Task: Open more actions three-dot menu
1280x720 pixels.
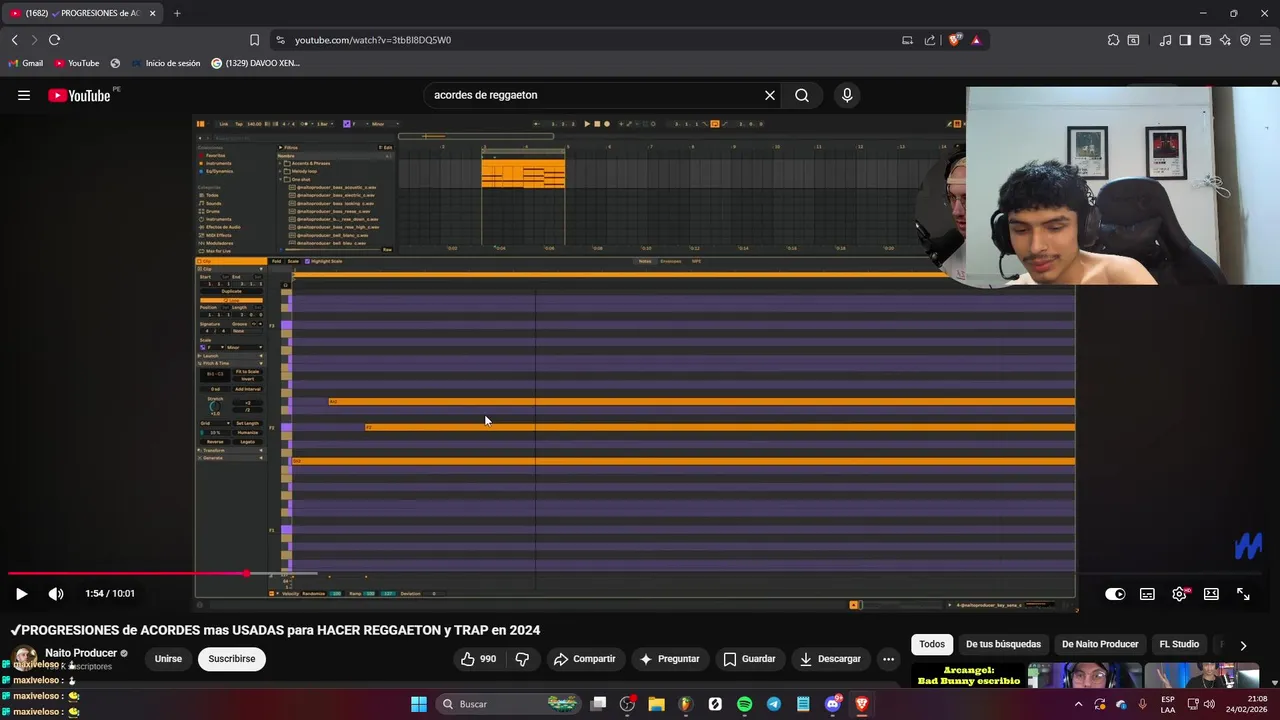Action: 888,659
